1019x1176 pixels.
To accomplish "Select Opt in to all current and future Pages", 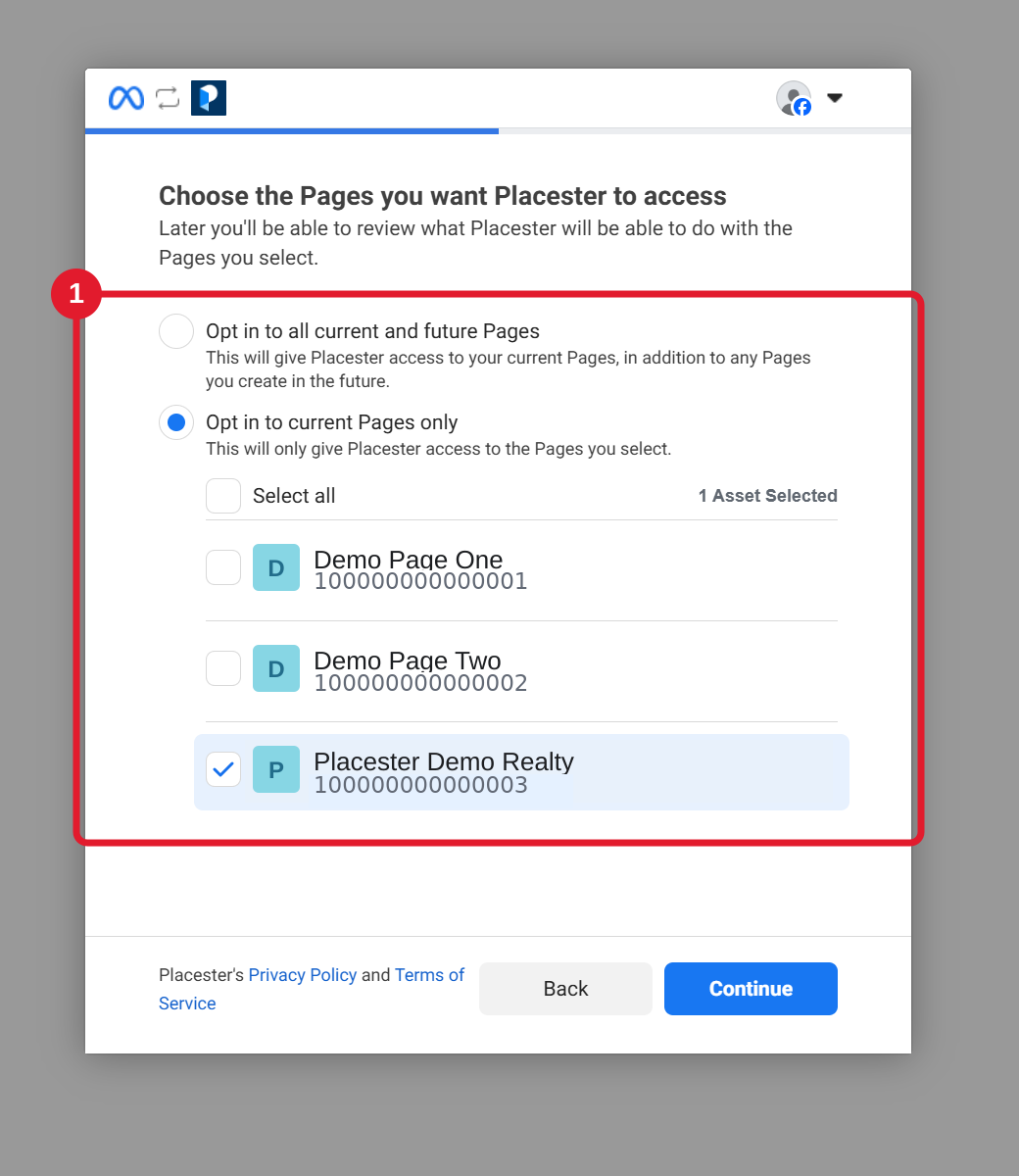I will click(x=176, y=331).
